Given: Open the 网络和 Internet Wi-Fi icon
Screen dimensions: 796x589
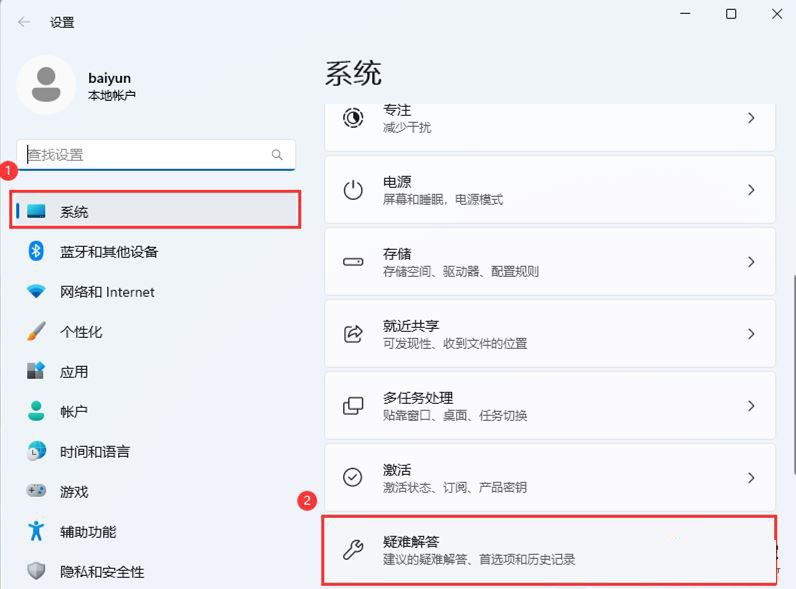Looking at the screenshot, I should coord(37,292).
